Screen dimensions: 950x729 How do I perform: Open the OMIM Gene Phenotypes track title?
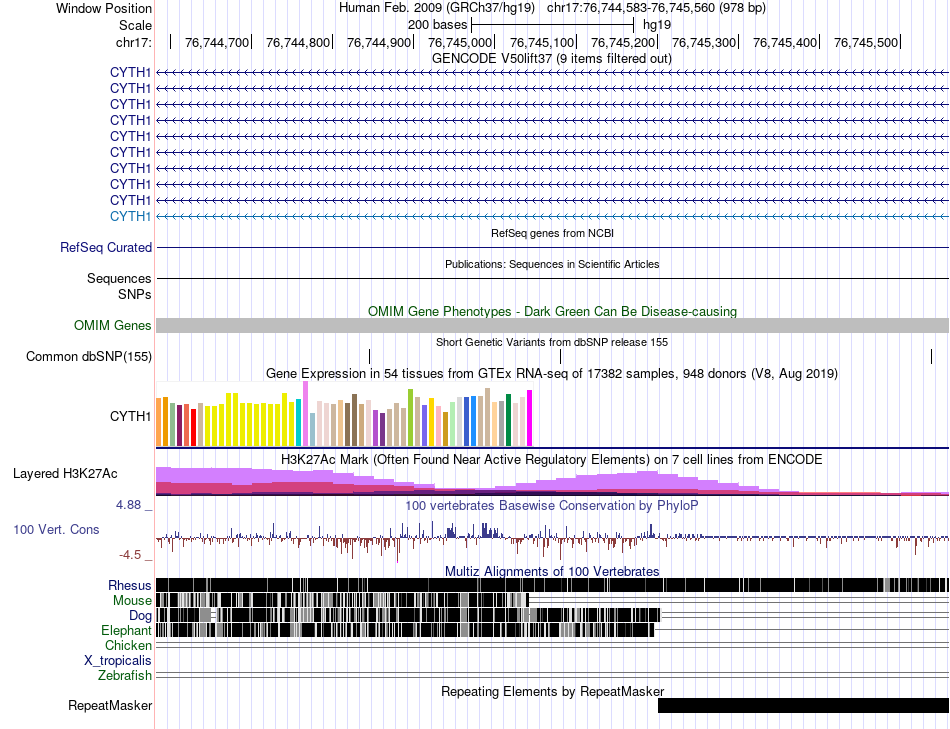[x=552, y=311]
